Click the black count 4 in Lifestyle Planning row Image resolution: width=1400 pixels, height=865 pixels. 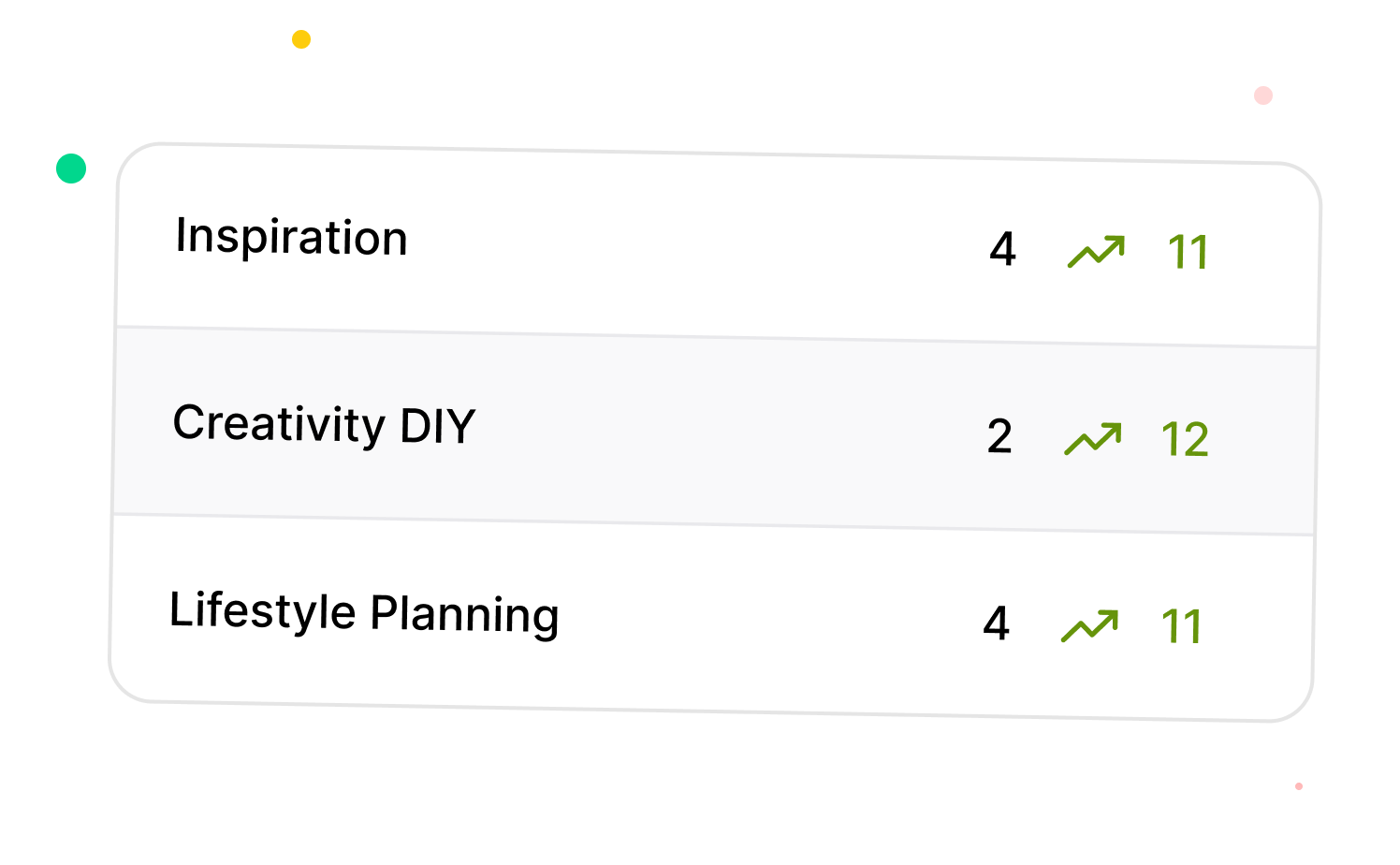996,623
